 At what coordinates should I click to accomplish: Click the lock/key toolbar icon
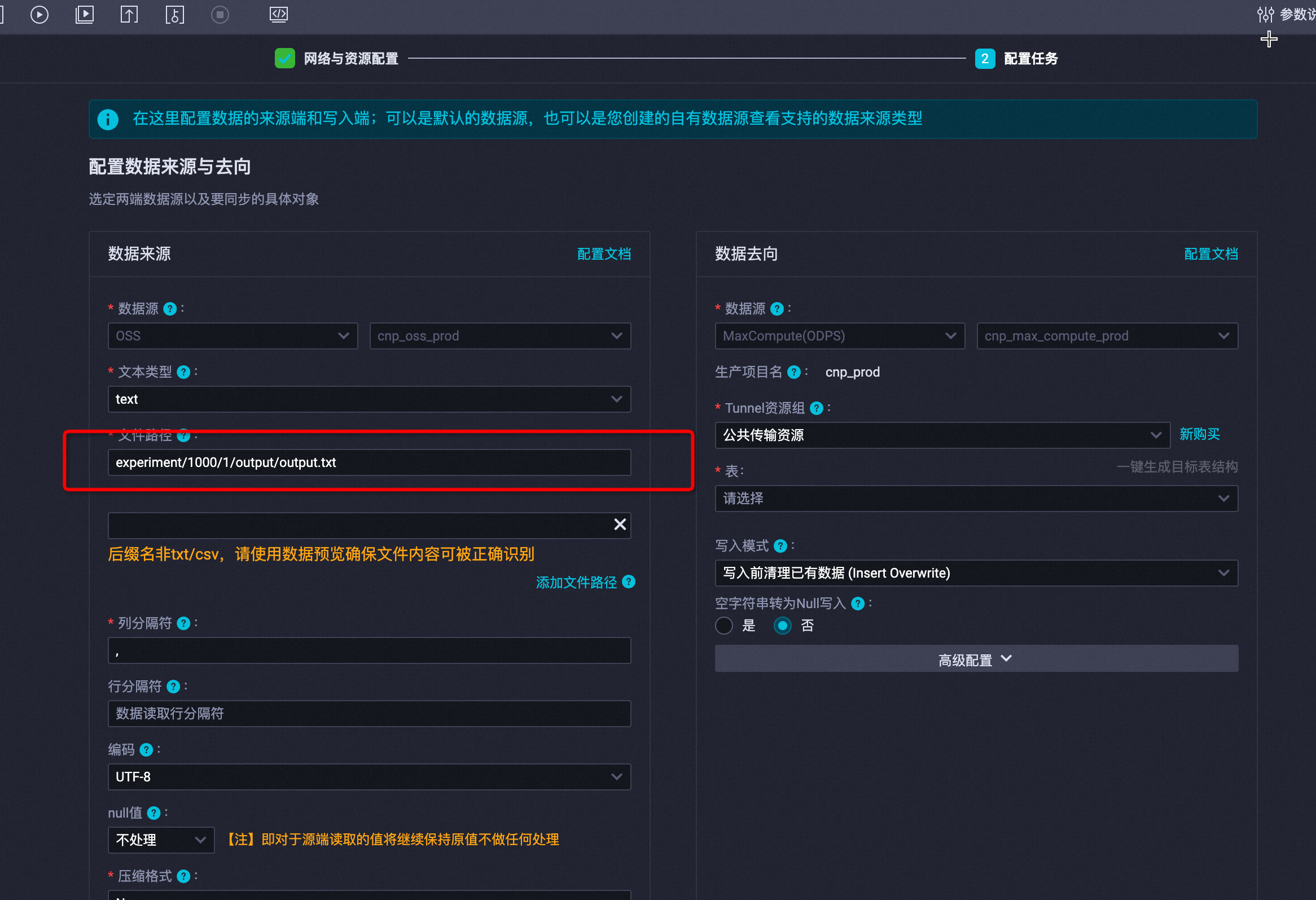[174, 14]
